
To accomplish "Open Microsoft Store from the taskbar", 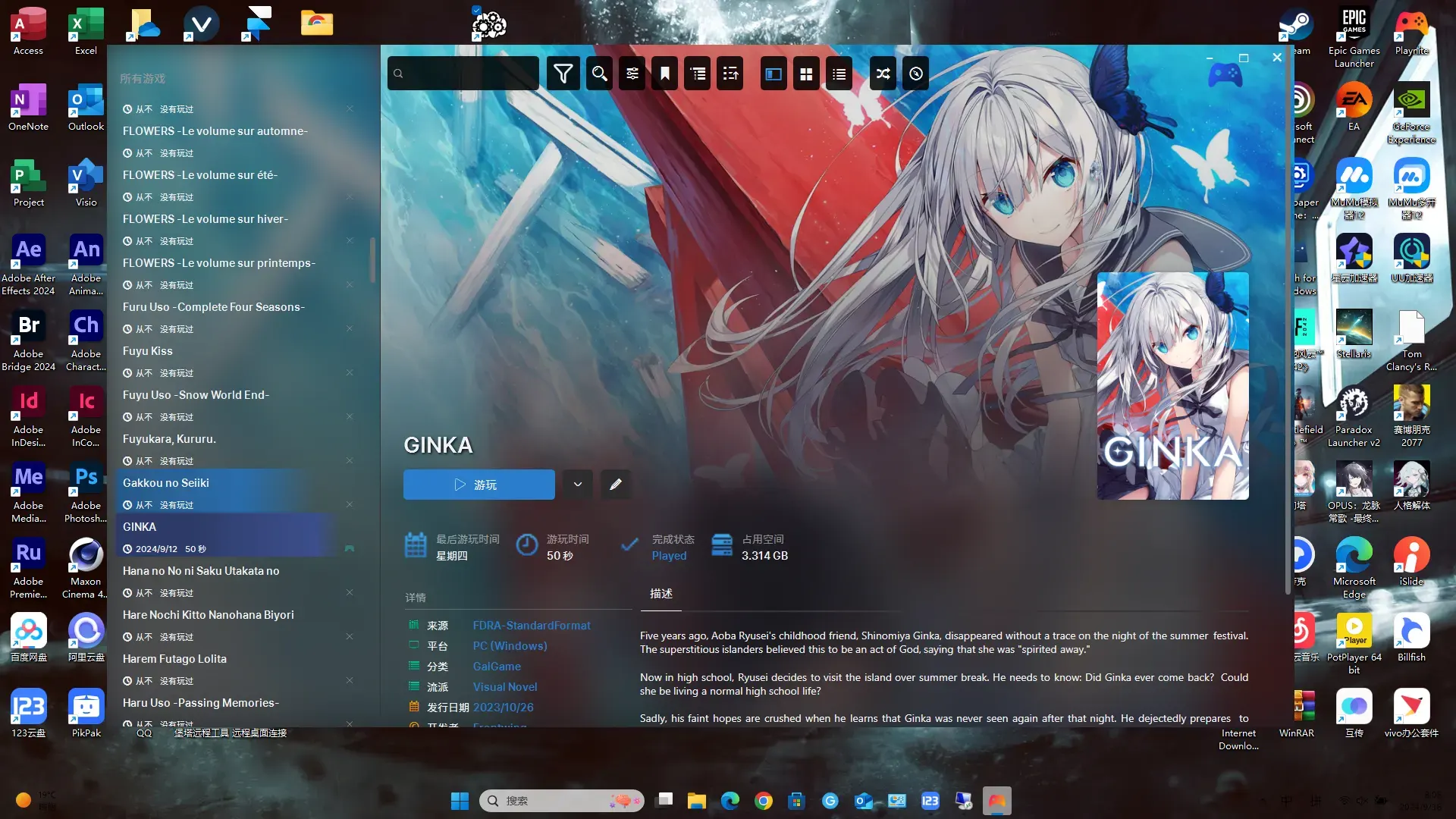I will pyautogui.click(x=796, y=801).
